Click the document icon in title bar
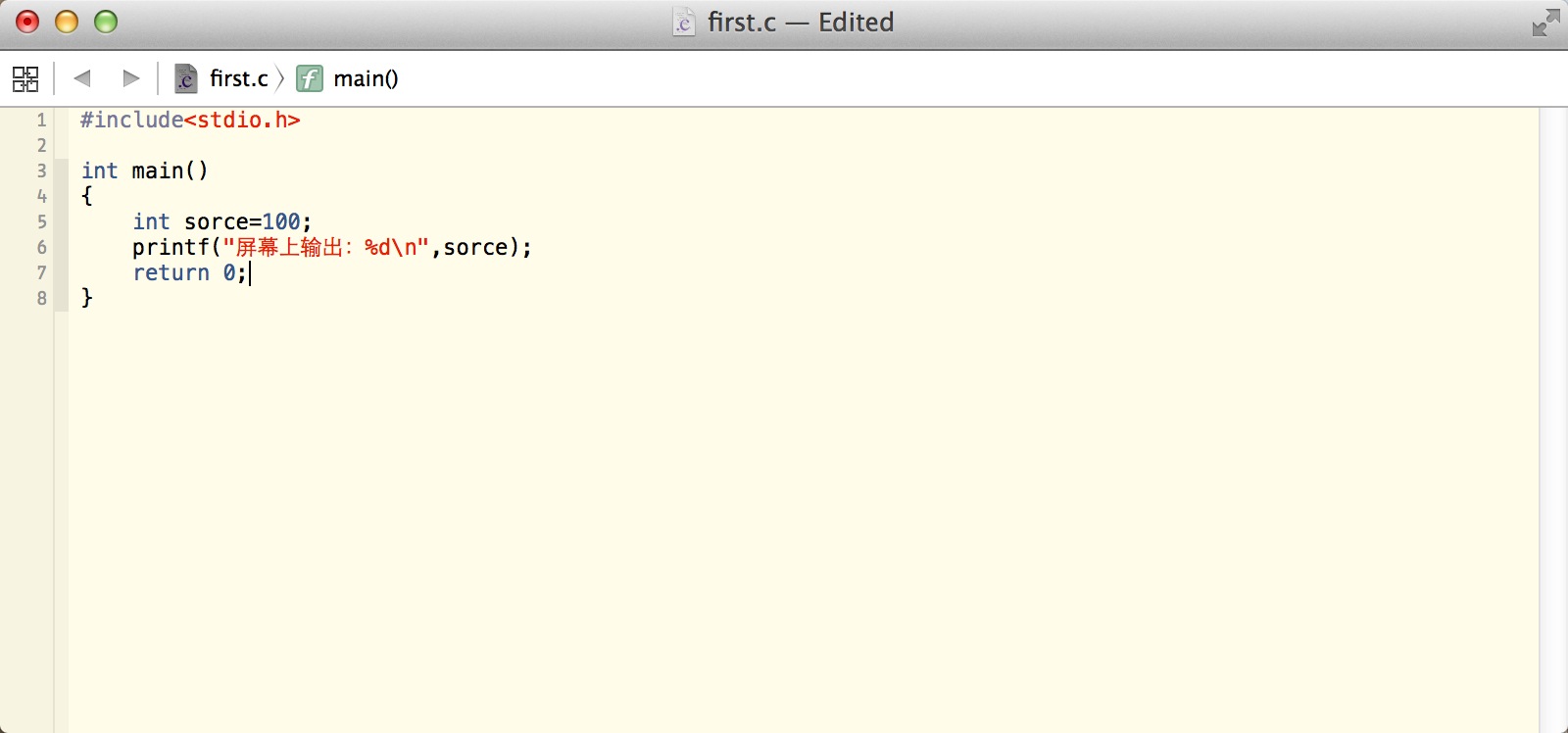Viewport: 1568px width, 733px height. click(684, 22)
